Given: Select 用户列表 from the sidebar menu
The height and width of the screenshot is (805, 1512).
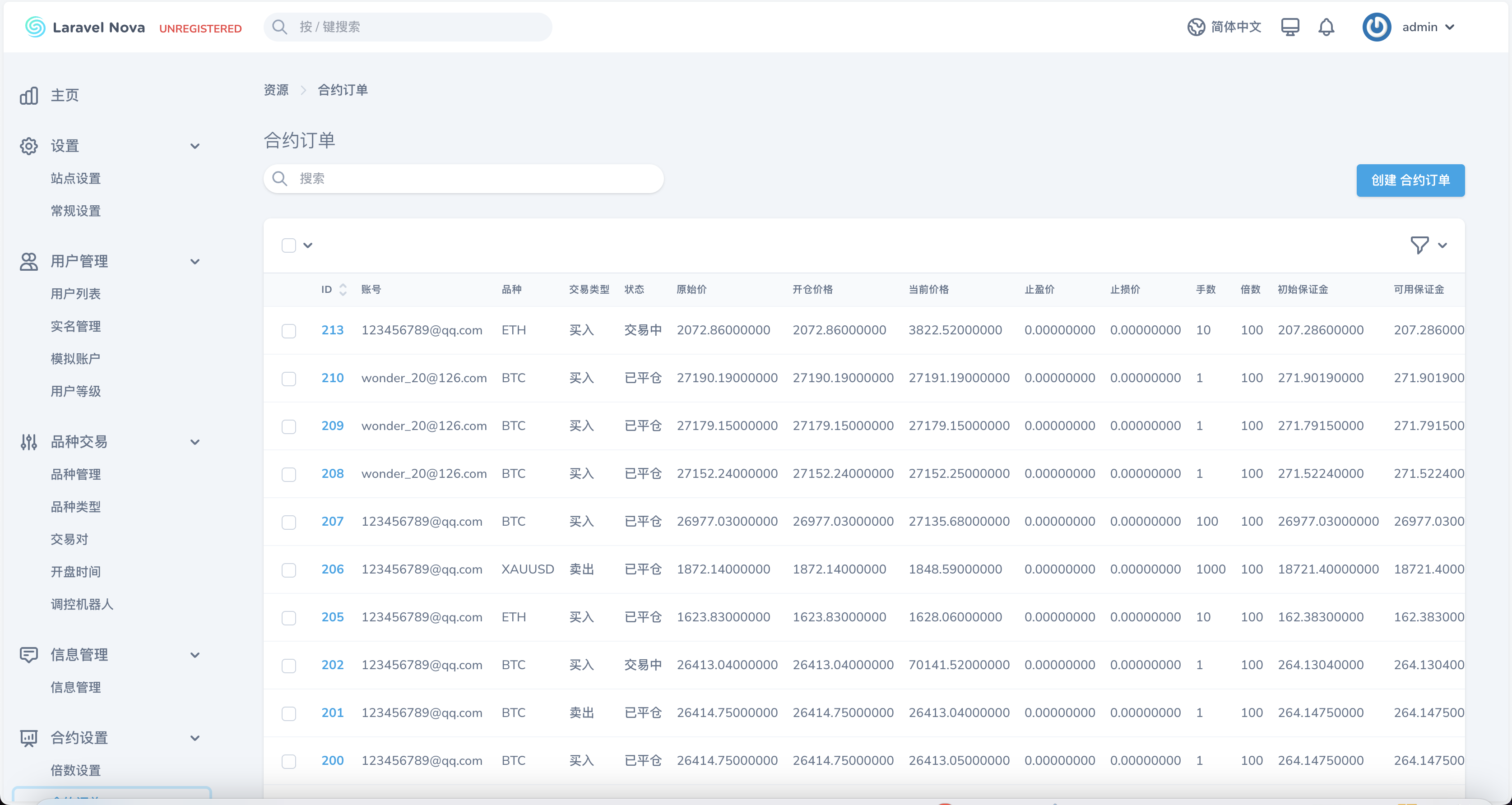Looking at the screenshot, I should click(76, 293).
